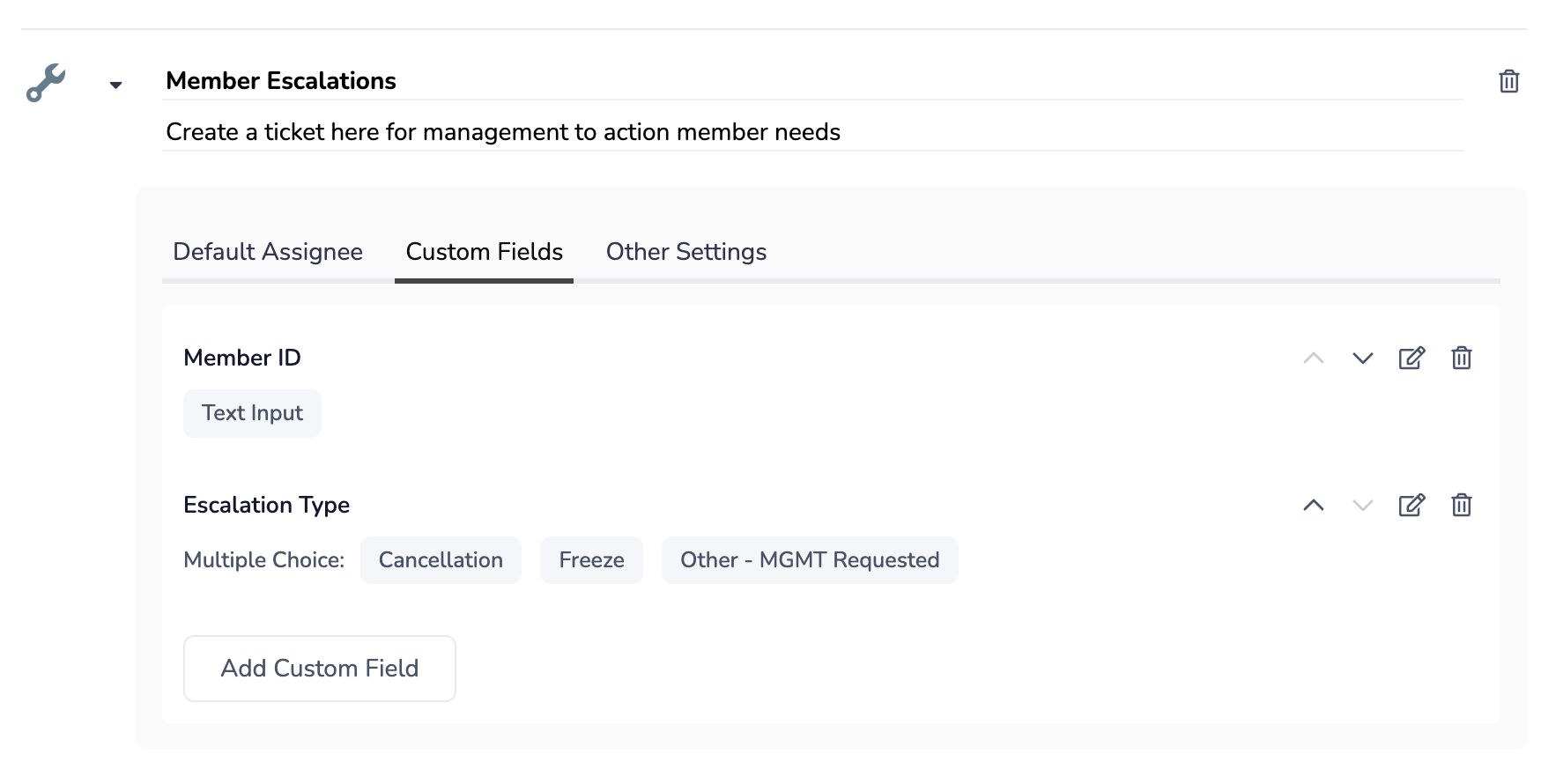
Task: Move Escalation Type field up
Action: pos(1313,506)
